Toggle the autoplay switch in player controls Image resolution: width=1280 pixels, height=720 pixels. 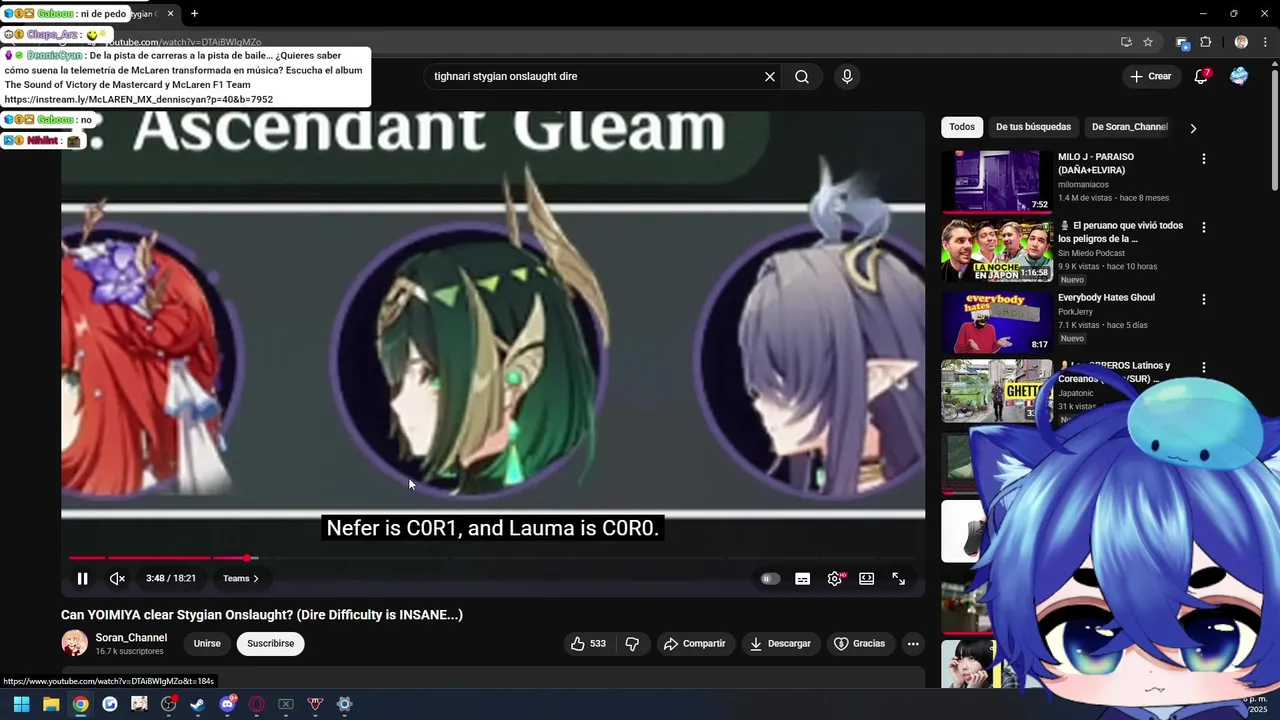(769, 578)
